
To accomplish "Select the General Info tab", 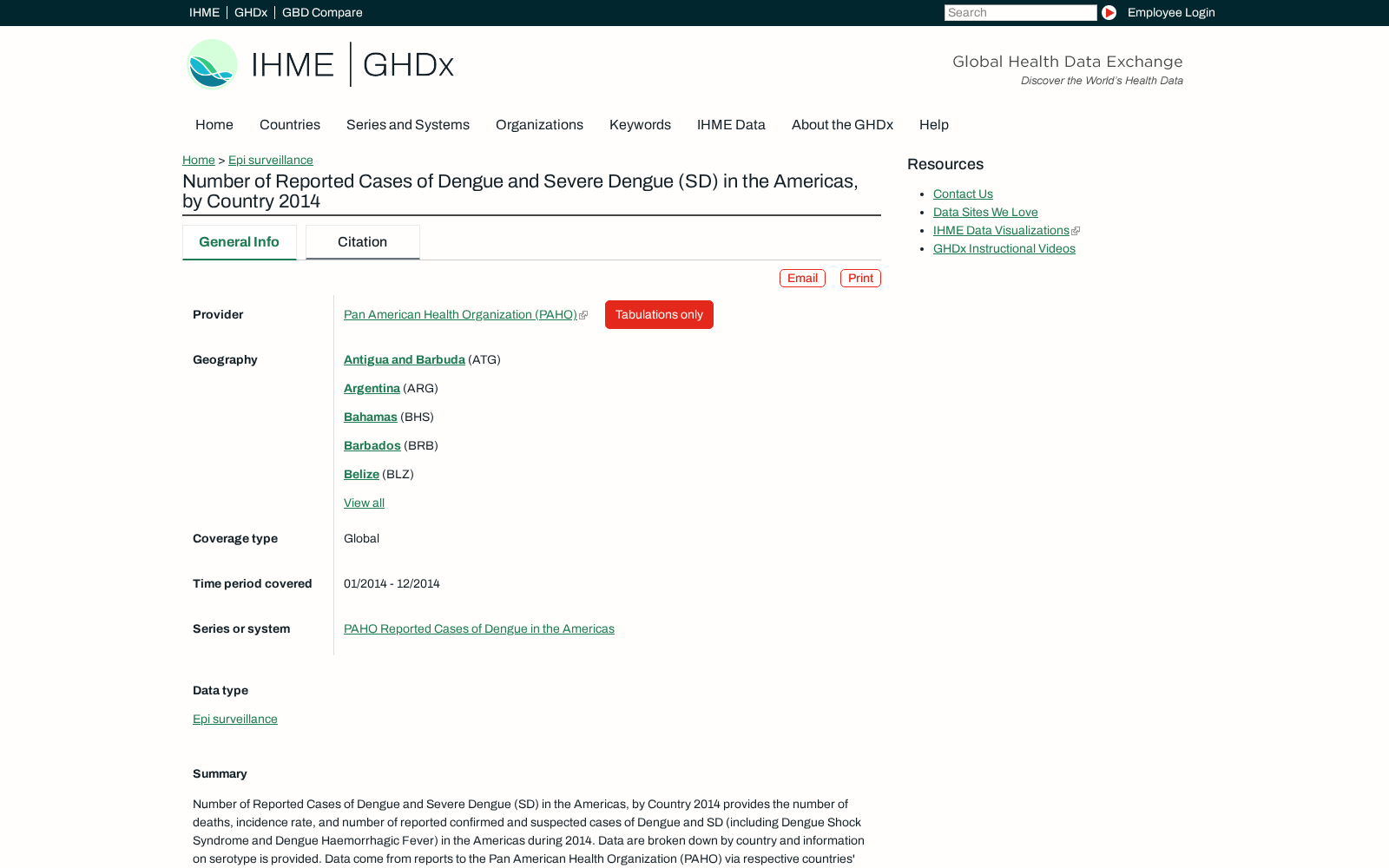I will tap(239, 242).
